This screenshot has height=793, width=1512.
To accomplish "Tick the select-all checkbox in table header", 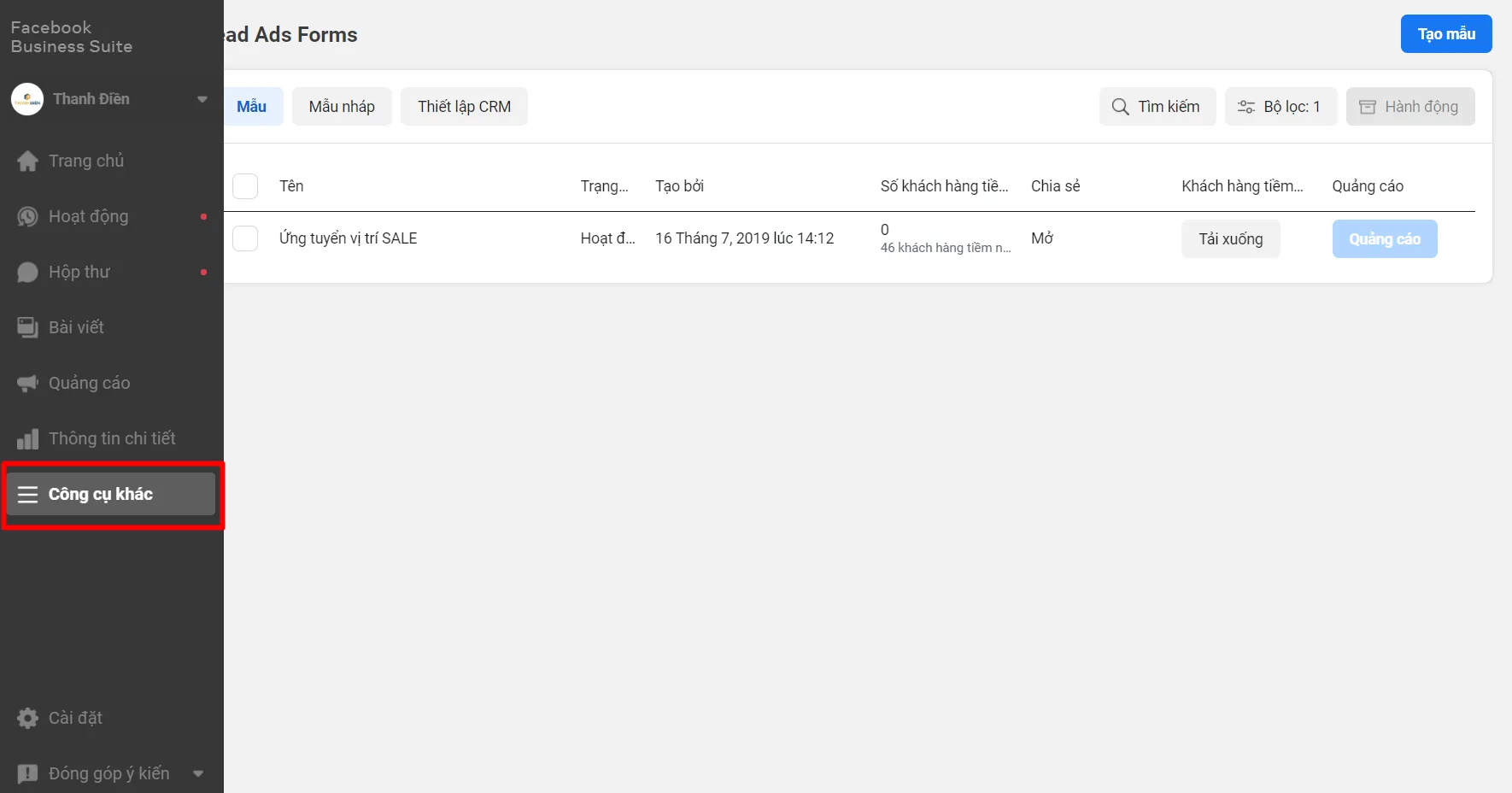I will pyautogui.click(x=245, y=186).
